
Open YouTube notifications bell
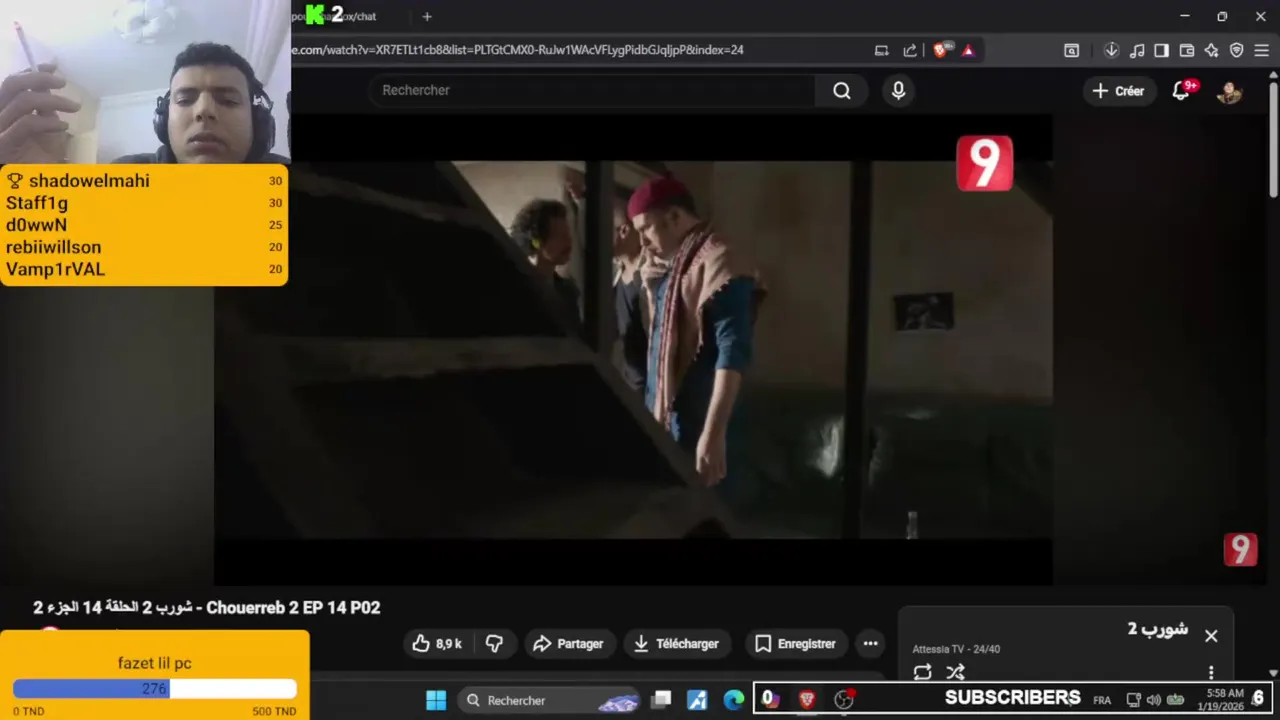click(x=1181, y=91)
